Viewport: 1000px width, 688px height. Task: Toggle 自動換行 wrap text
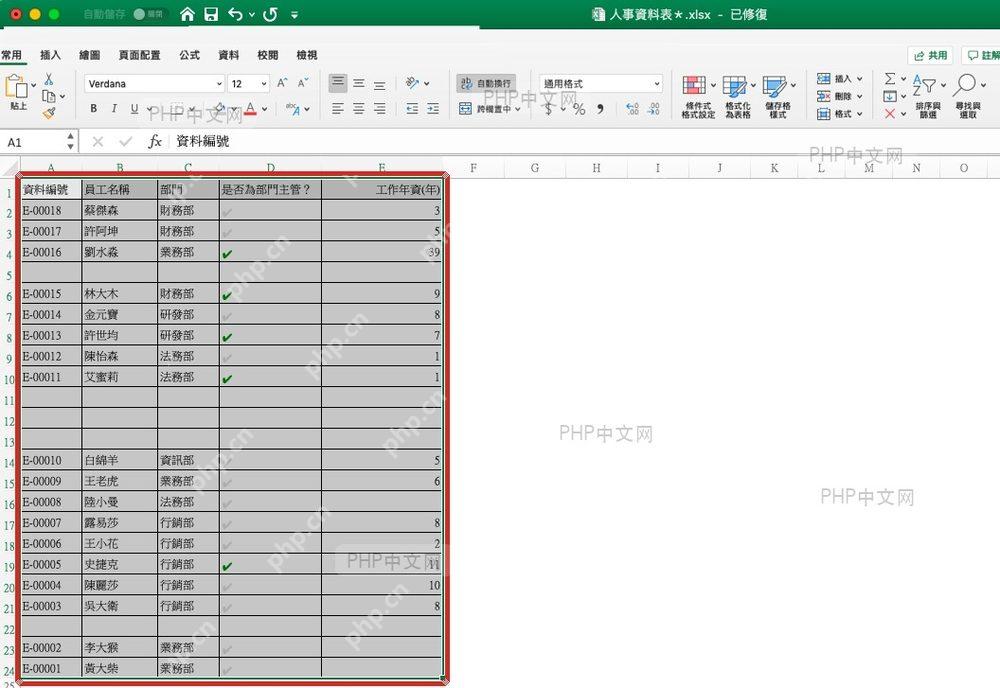tap(486, 83)
